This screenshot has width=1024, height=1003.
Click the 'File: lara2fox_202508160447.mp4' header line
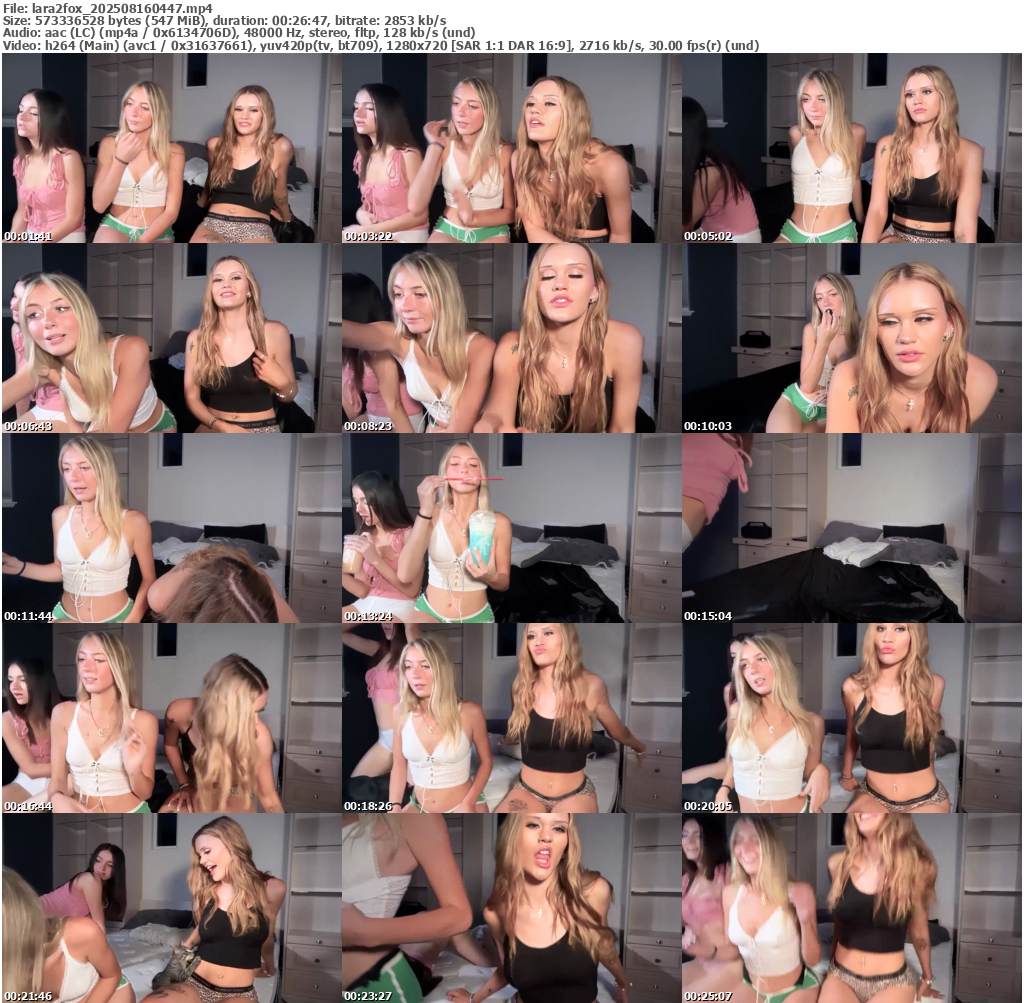click(108, 8)
